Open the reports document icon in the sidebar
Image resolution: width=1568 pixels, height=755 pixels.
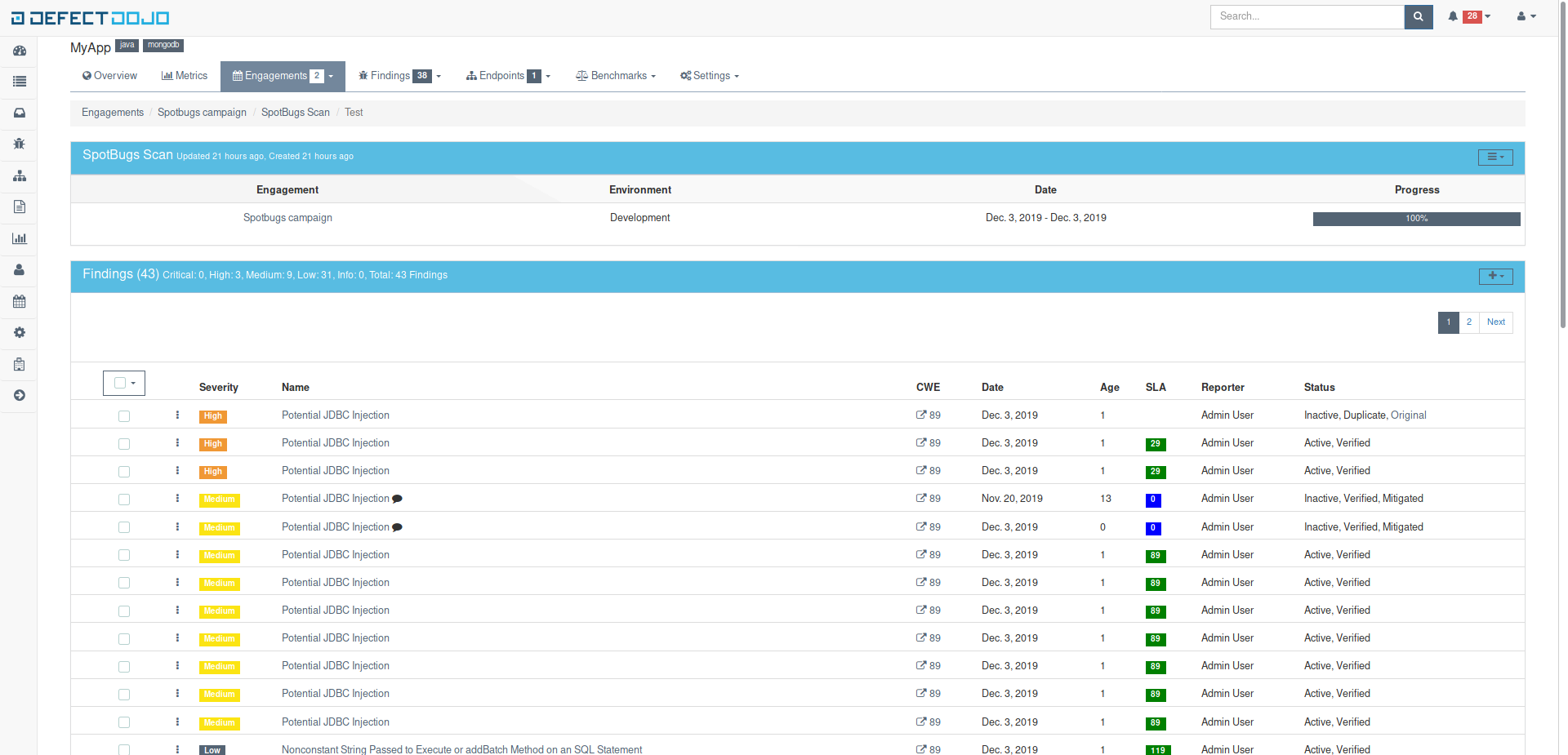click(20, 207)
